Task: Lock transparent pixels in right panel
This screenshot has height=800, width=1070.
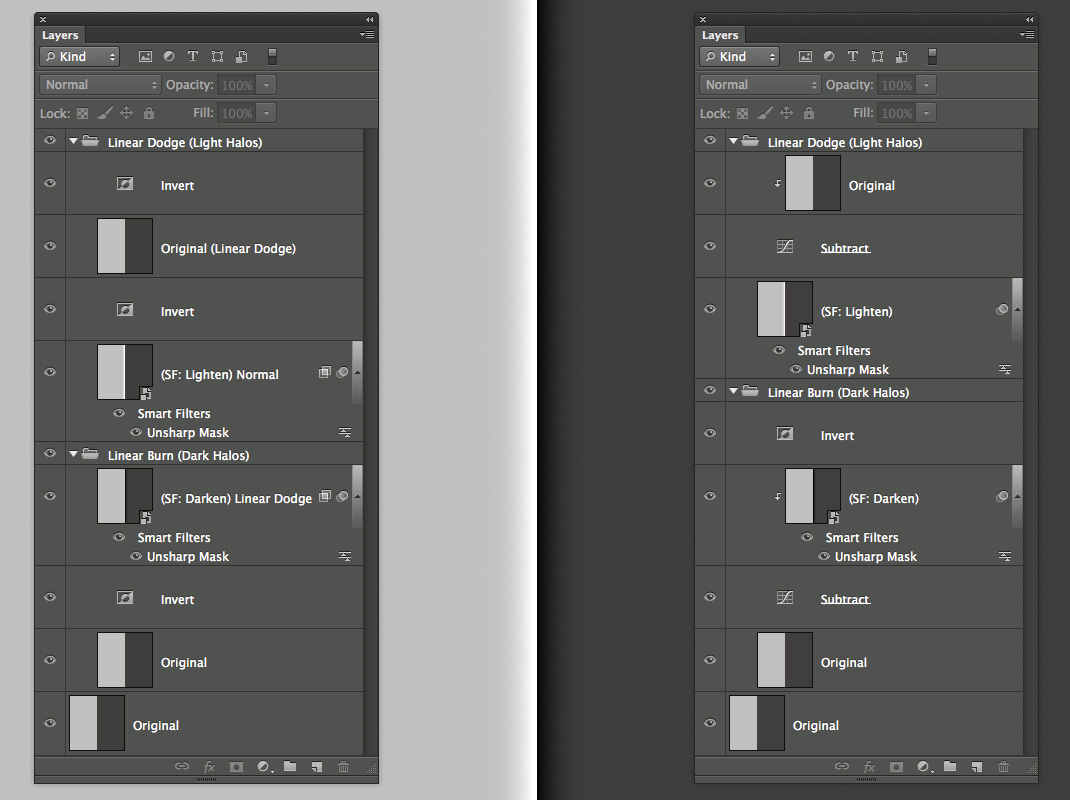Action: pyautogui.click(x=742, y=113)
